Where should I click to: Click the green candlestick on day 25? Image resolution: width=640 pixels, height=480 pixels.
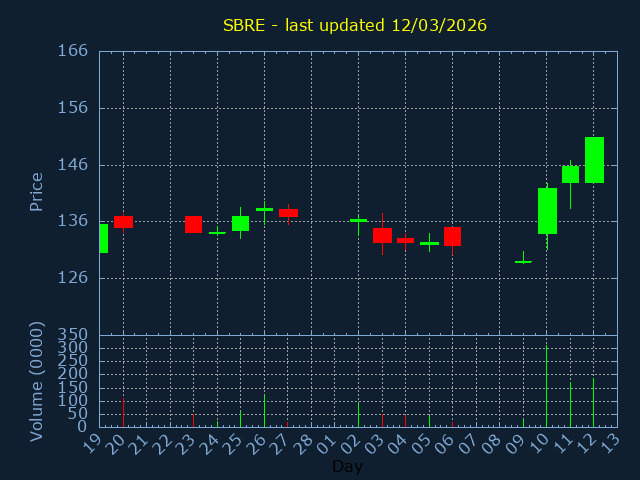click(x=240, y=223)
